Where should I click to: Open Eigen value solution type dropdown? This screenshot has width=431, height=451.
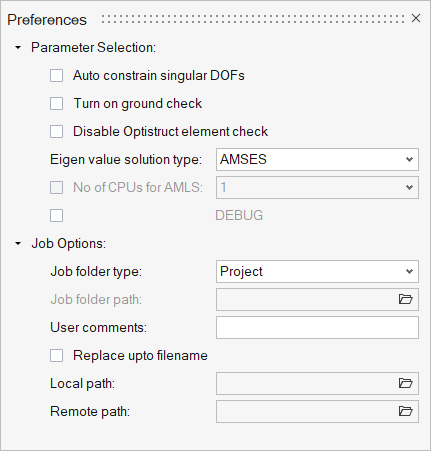click(317, 159)
